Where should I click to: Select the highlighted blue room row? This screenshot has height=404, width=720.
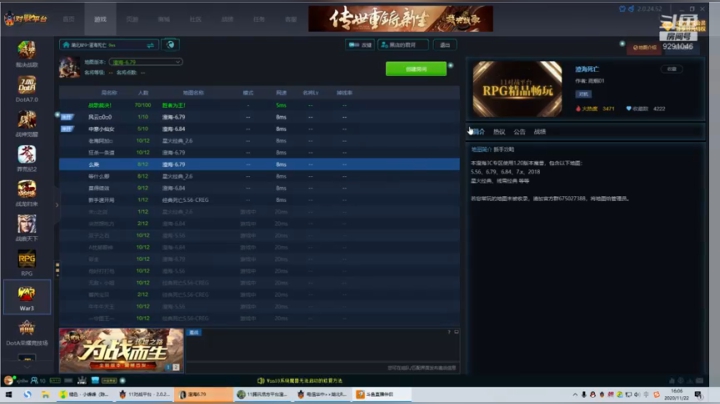259,164
